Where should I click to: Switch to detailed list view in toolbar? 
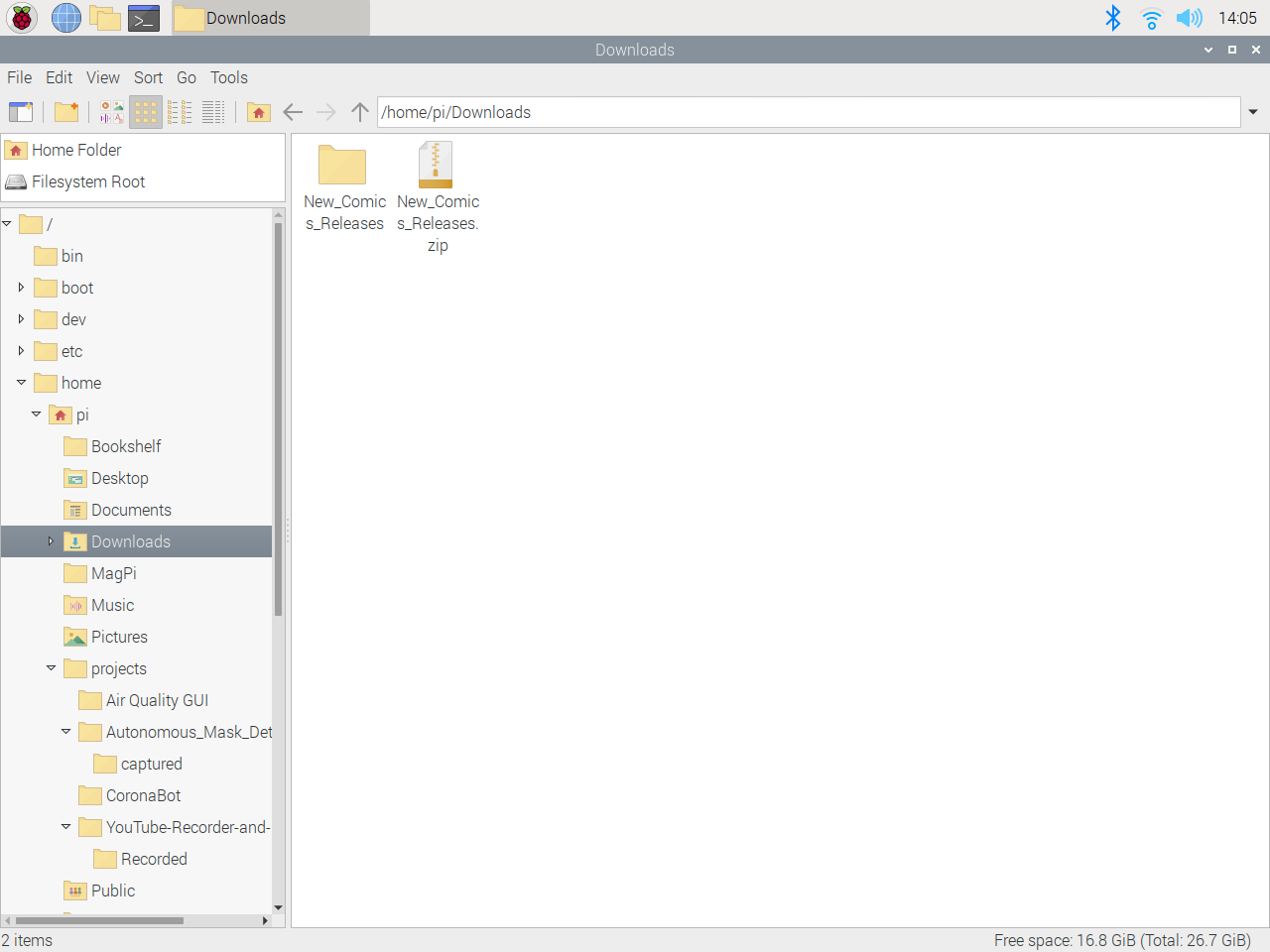(213, 112)
